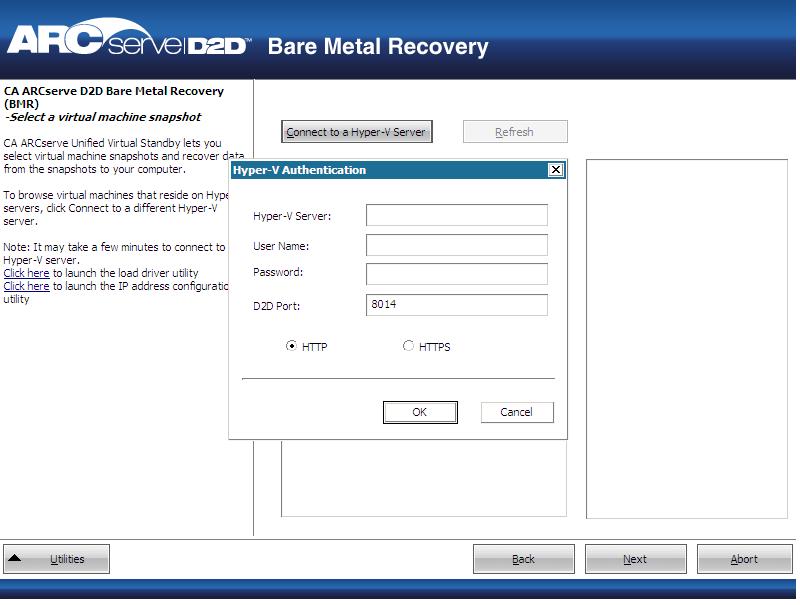Launch the load driver utility link
The width and height of the screenshot is (800, 605).
tap(26, 272)
